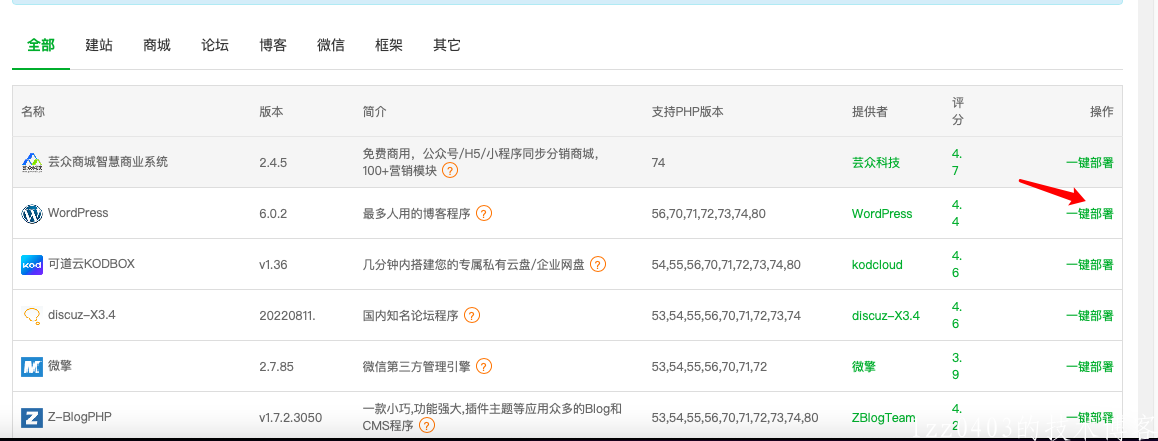Click description 国内知名论坛程序
Screen dimensions: 1158x441
tap(411, 315)
